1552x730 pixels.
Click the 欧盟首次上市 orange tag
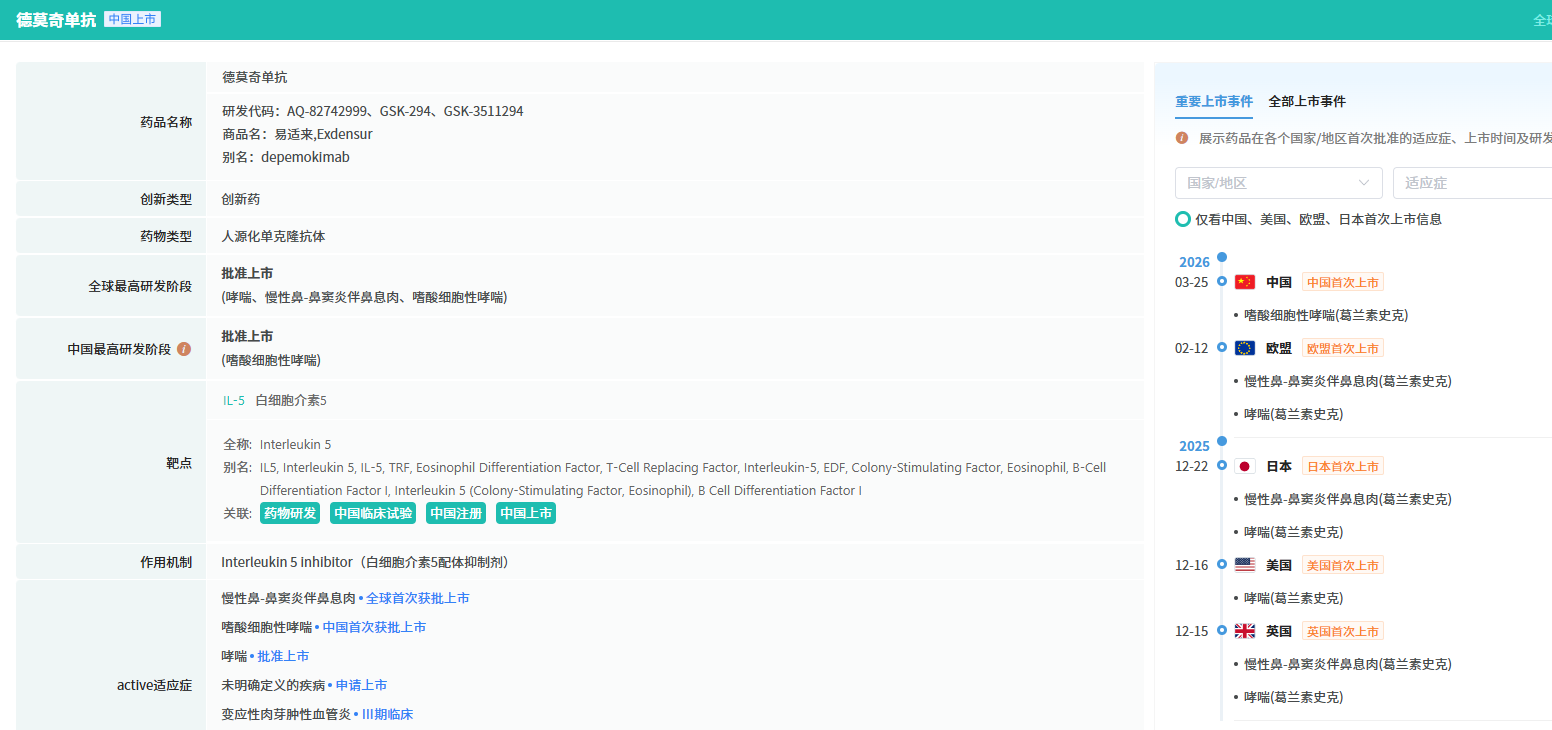1343,348
